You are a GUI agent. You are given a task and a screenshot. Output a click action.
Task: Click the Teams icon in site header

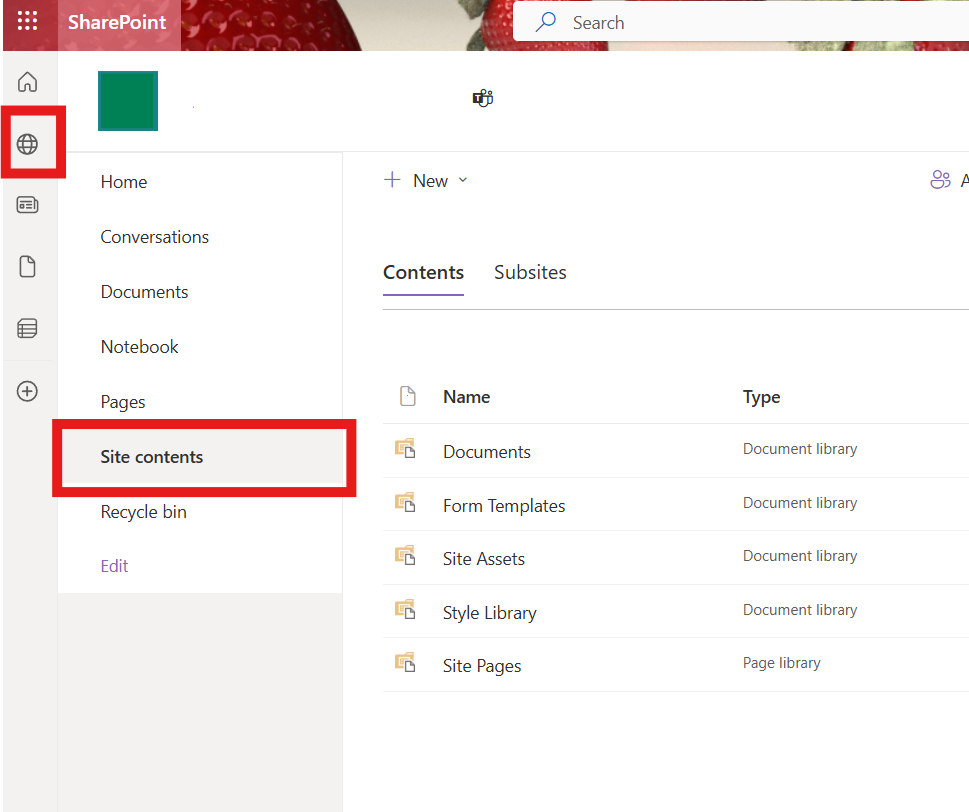pos(483,98)
